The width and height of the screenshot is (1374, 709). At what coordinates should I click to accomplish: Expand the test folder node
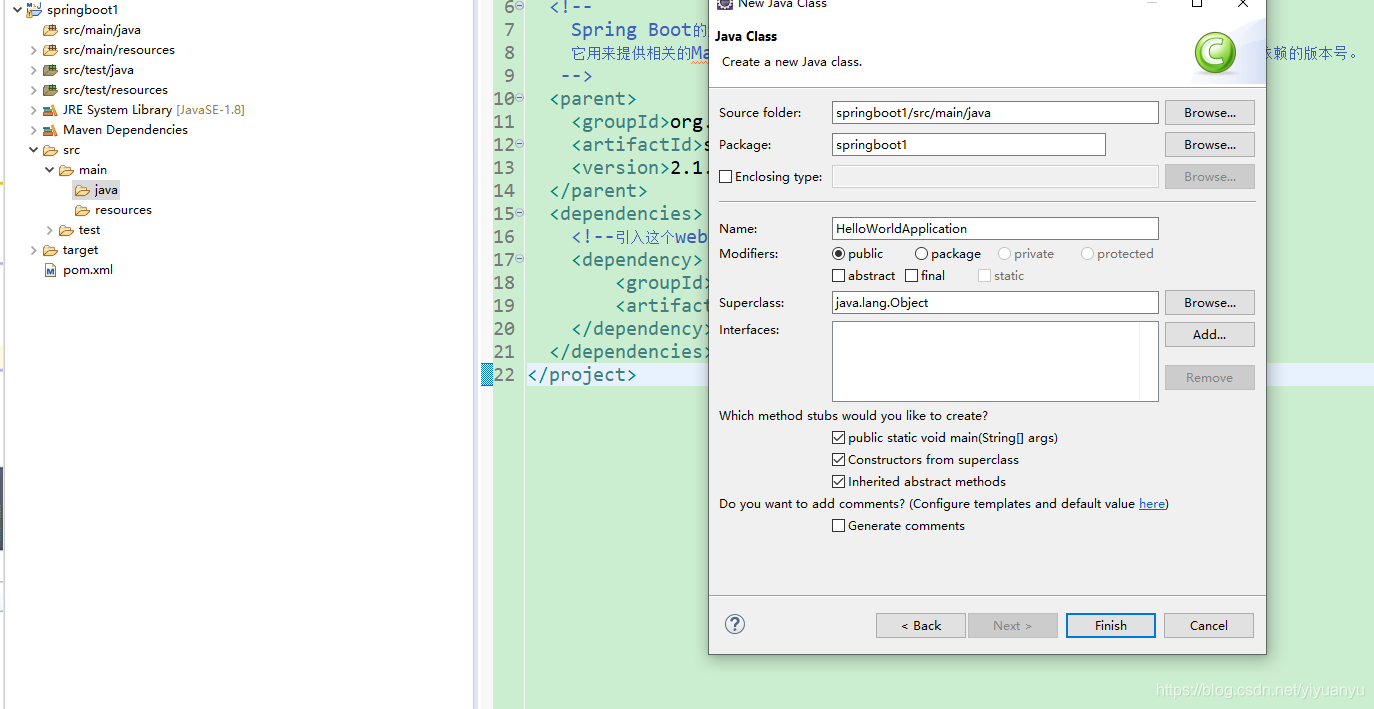click(50, 230)
